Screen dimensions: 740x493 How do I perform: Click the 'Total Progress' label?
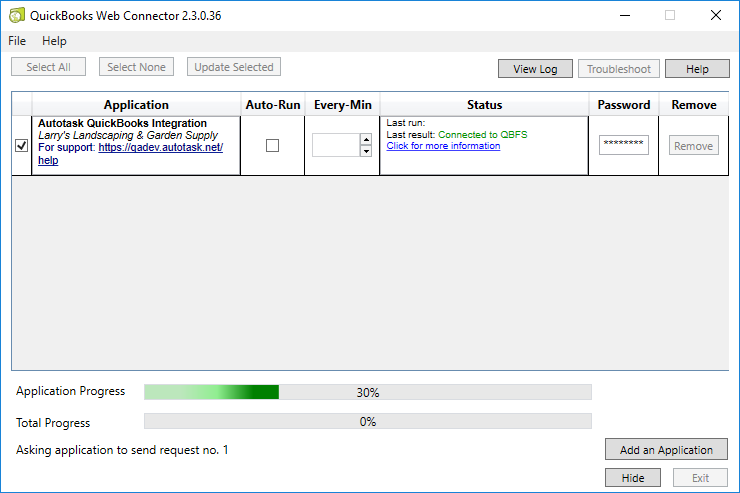(x=53, y=423)
